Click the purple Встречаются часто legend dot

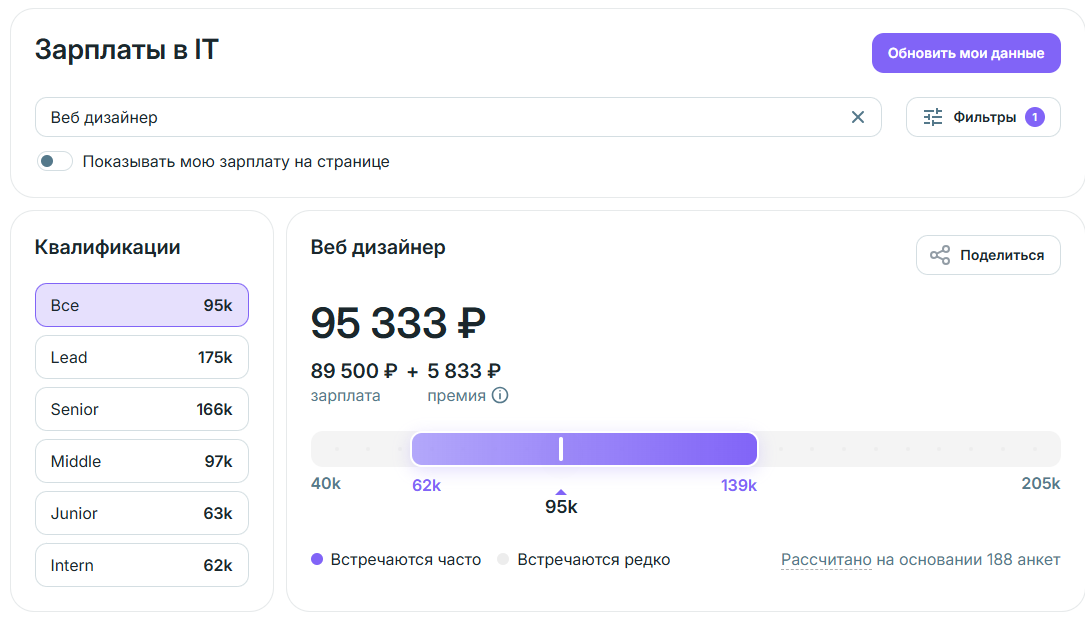pos(317,559)
